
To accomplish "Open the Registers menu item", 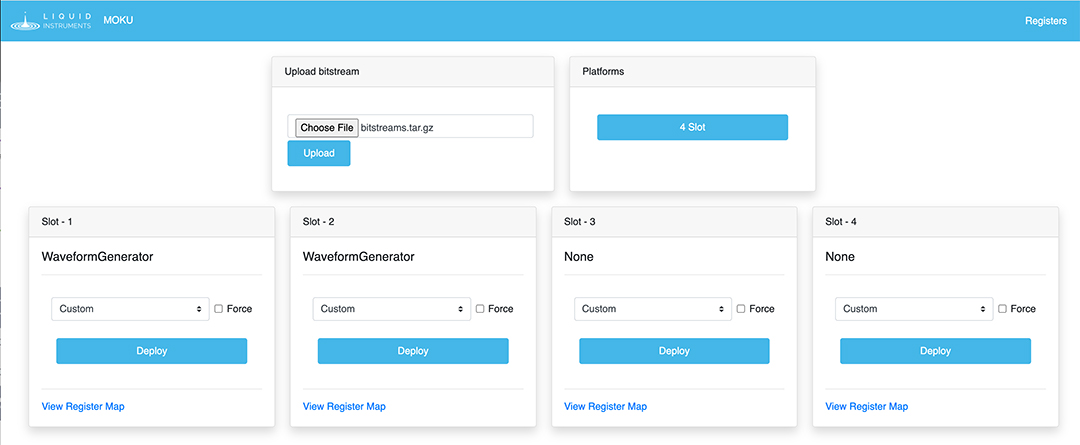I will point(1046,21).
